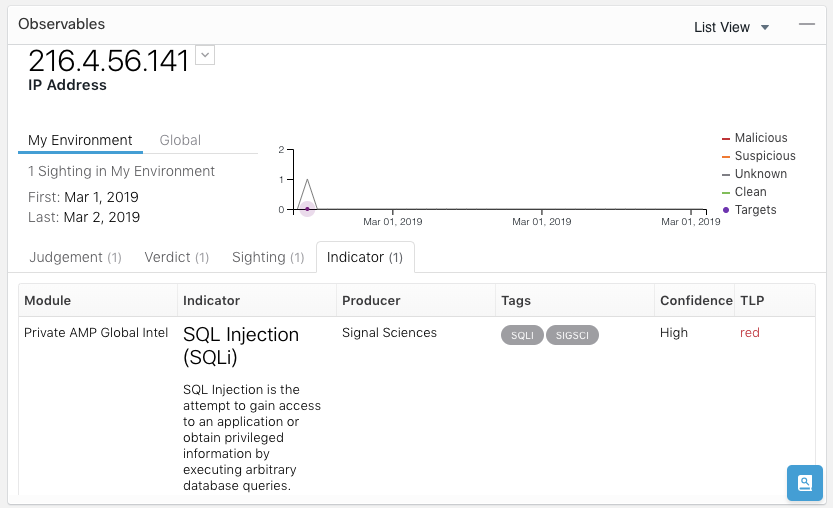Viewport: 833px width, 508px height.
Task: Toggle the Targets legend entry
Action: tap(755, 210)
